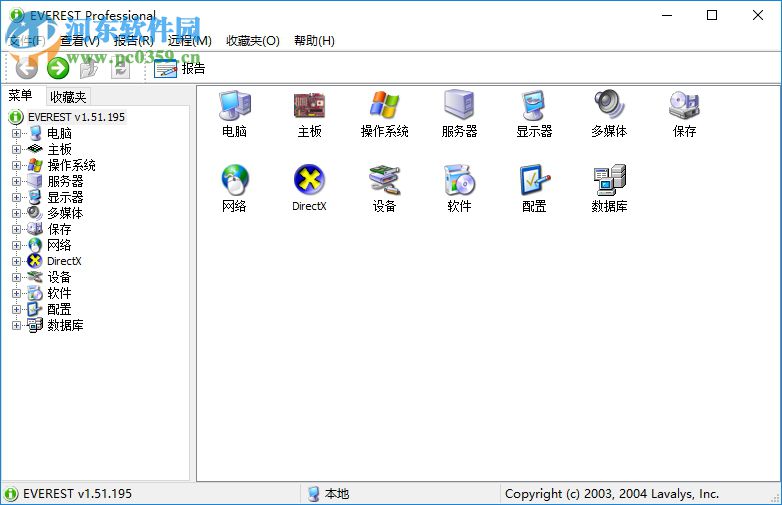Expand the 保存 tree node

[16, 229]
